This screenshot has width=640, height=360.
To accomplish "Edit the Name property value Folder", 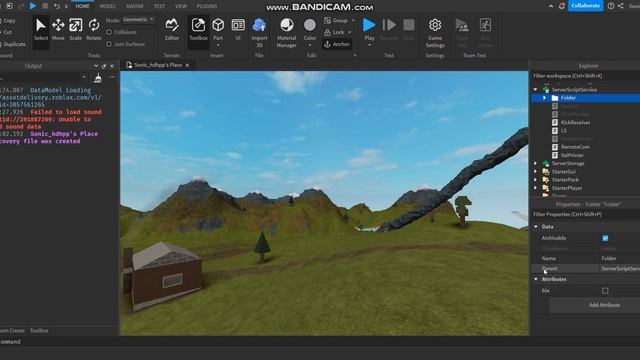I will [620, 258].
